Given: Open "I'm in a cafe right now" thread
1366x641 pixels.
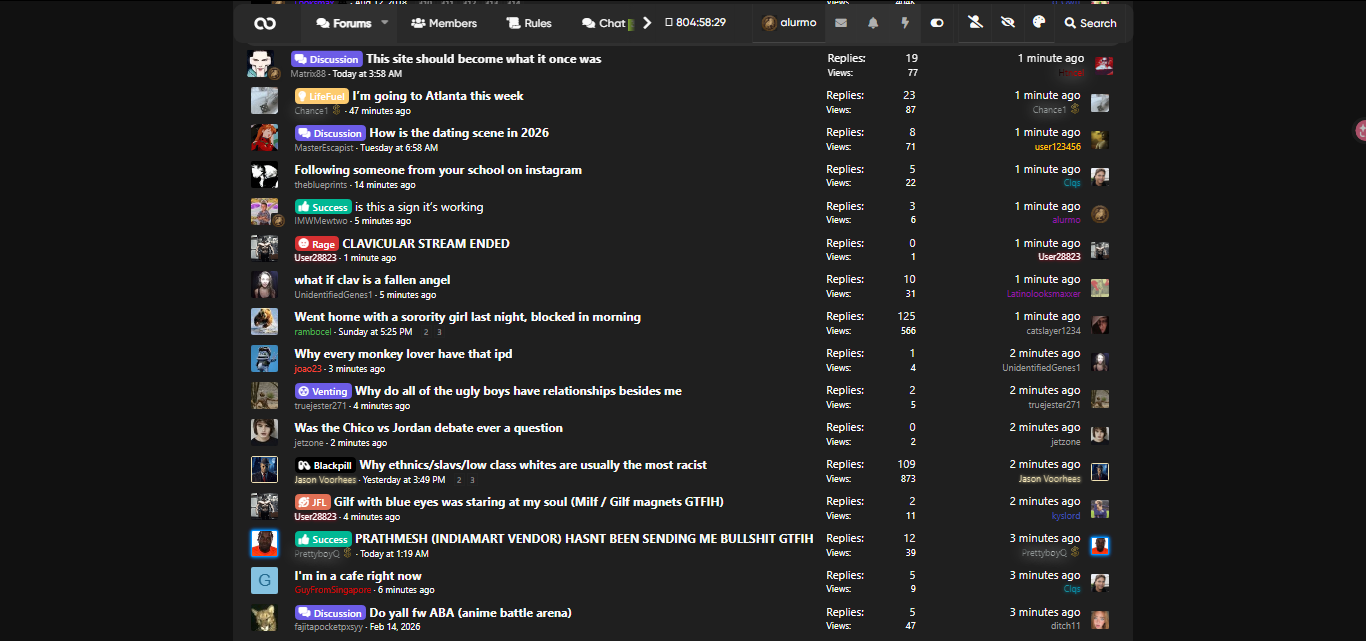Looking at the screenshot, I should 358,576.
